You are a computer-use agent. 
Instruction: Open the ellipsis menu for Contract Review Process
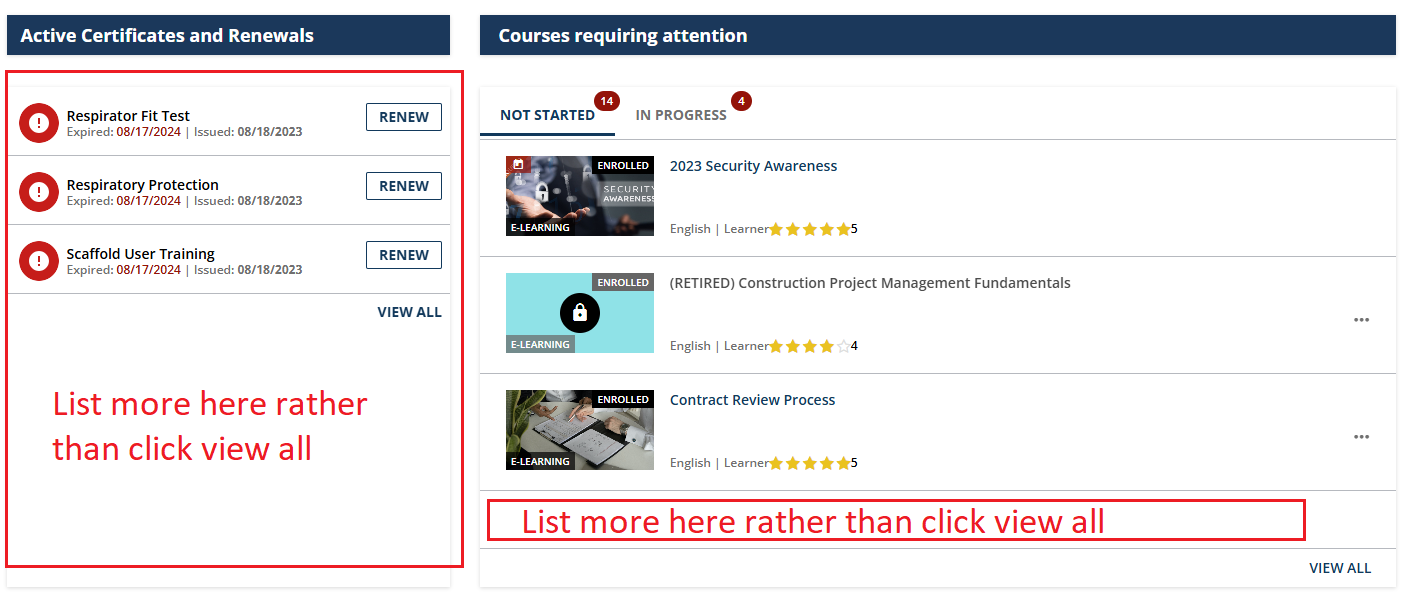[1361, 437]
